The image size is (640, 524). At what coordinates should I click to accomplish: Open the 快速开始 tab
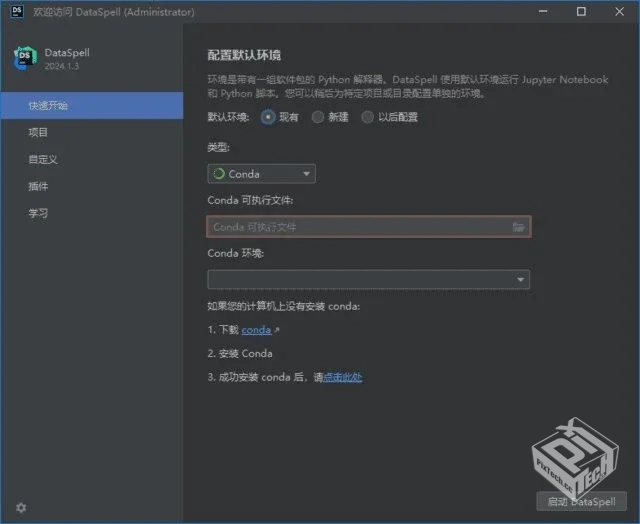pos(92,106)
